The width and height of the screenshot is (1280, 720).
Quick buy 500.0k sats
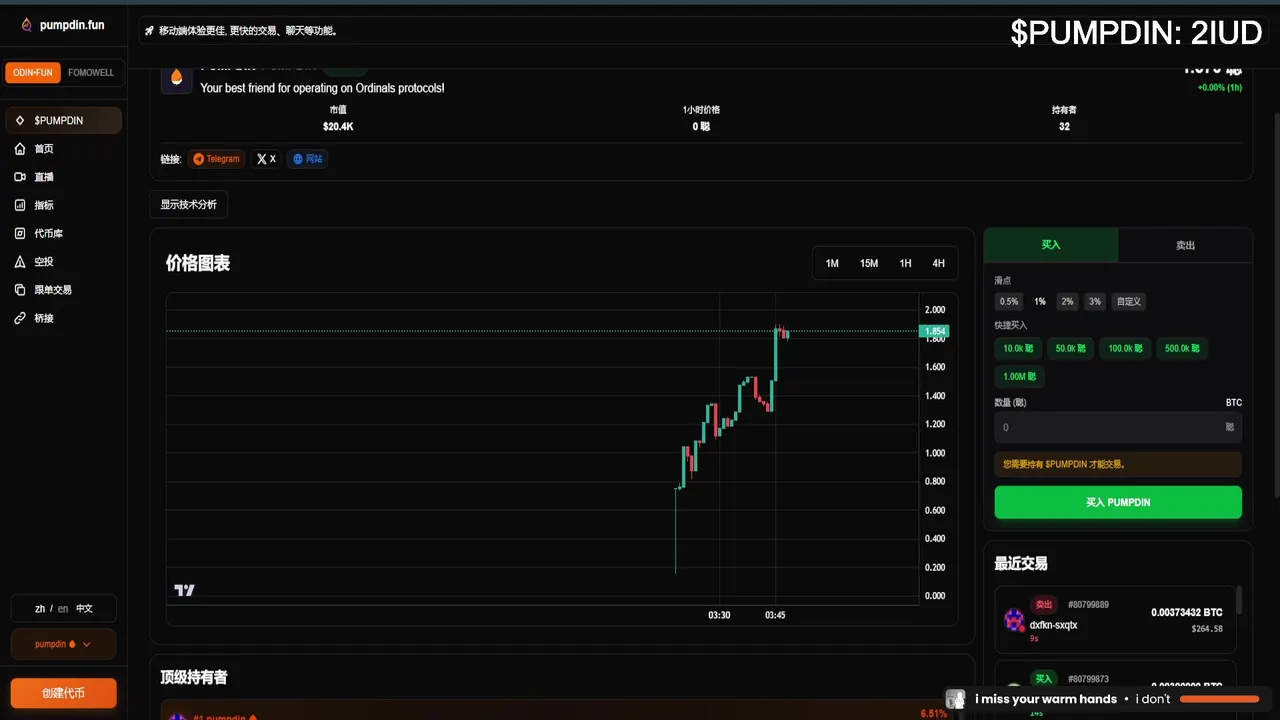(x=1182, y=349)
